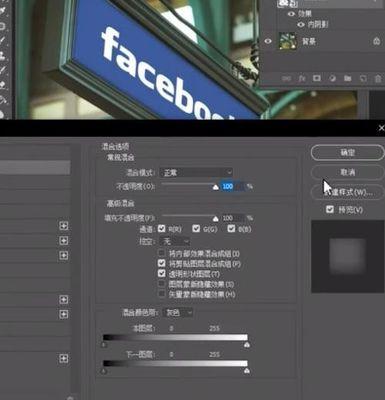Uncheck the 预览(V) preview checkbox
Viewport: 385px width, 400px height.
(330, 209)
